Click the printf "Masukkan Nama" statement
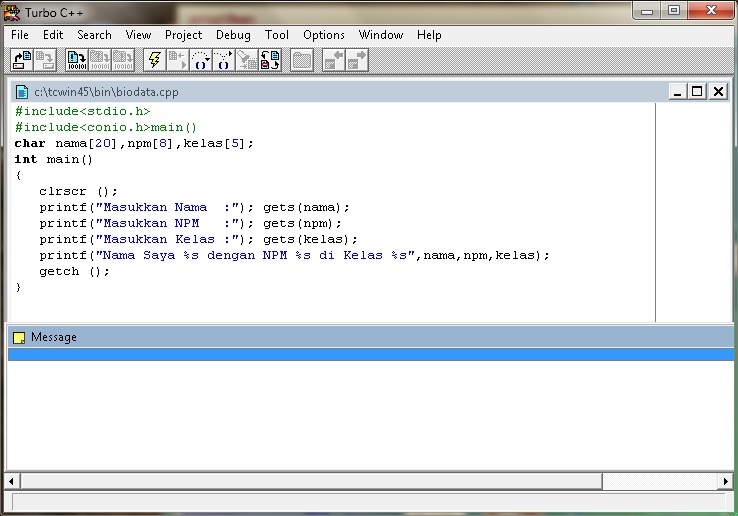Viewport: 738px width, 516px height. coord(146,207)
